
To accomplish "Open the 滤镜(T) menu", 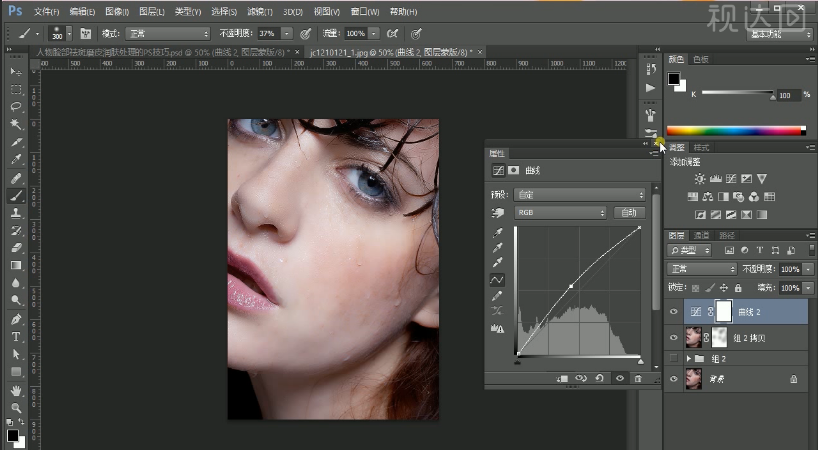I will (260, 11).
